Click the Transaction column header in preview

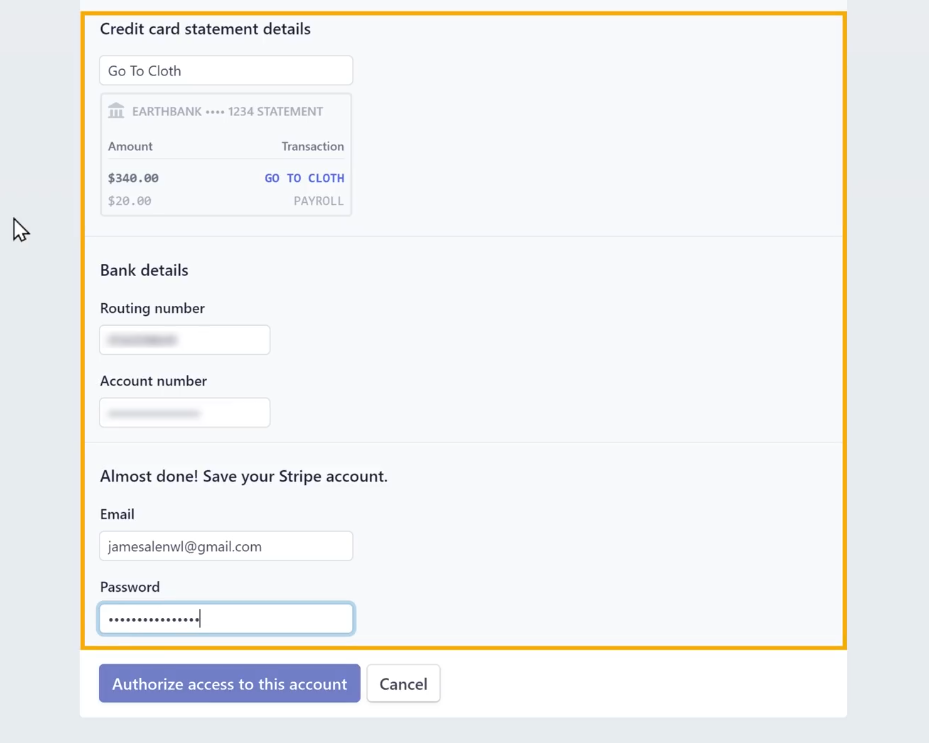[x=313, y=146]
